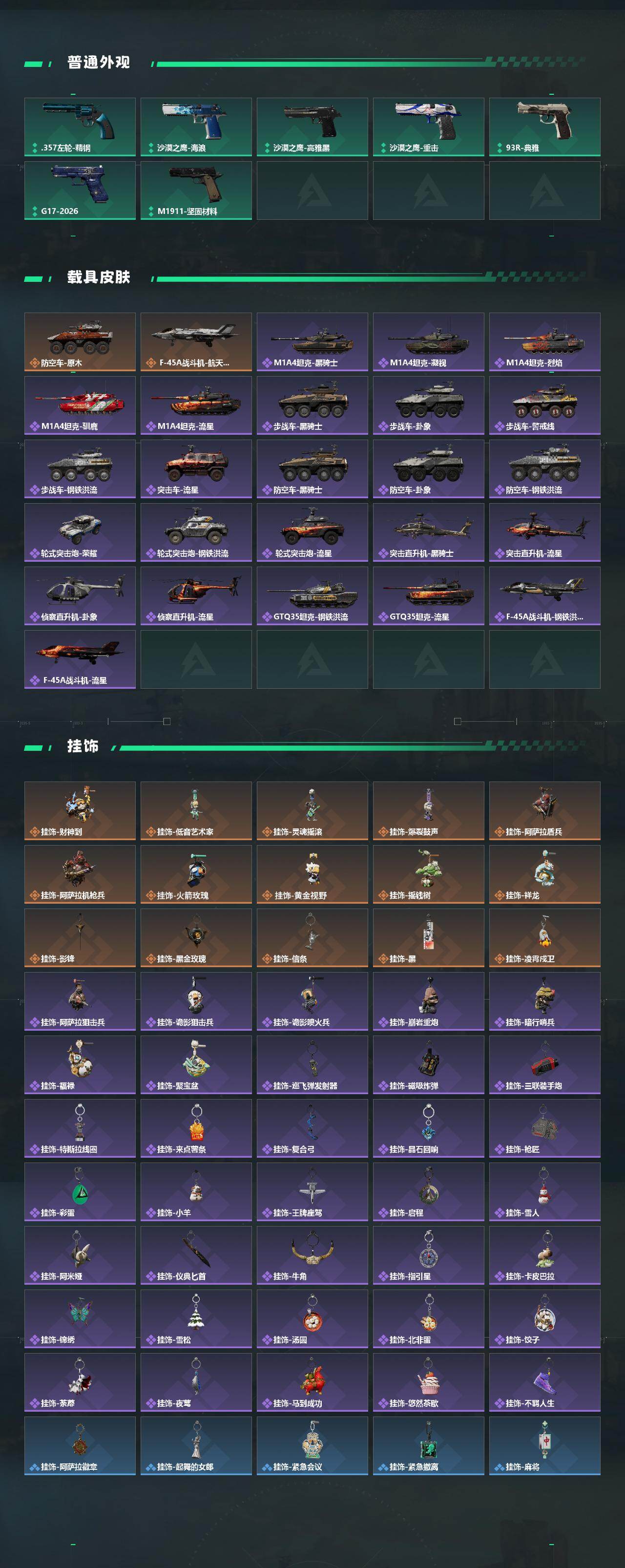Click the M1911-坚固材料 item
This screenshot has height=1568, width=625.
196,190
